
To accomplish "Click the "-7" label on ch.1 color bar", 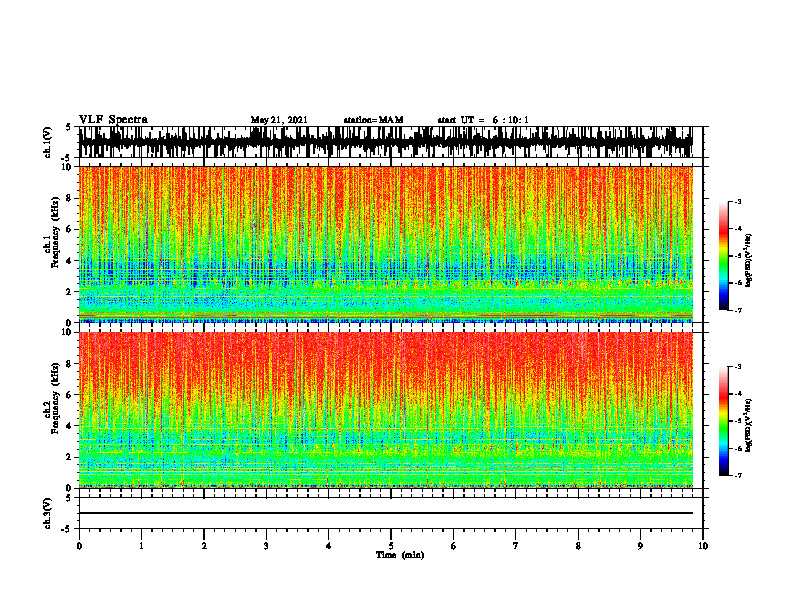I will 738,310.
